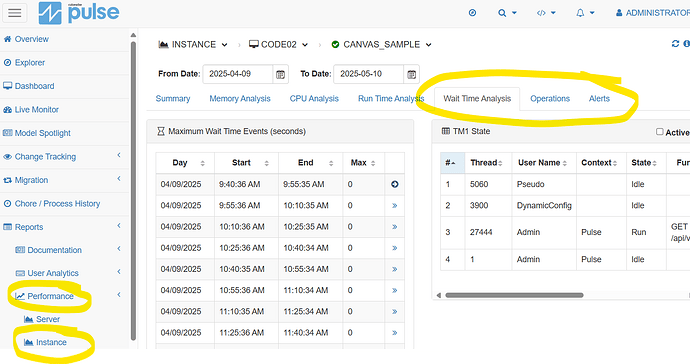Select thread 27444 cell
The height and width of the screenshot is (364, 690).
pos(488,232)
